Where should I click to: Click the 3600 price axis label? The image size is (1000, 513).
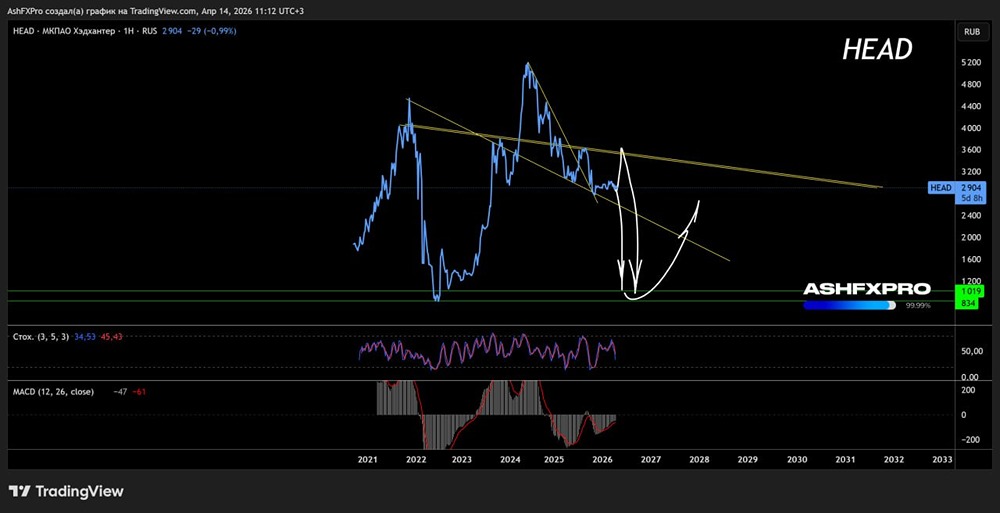point(973,150)
